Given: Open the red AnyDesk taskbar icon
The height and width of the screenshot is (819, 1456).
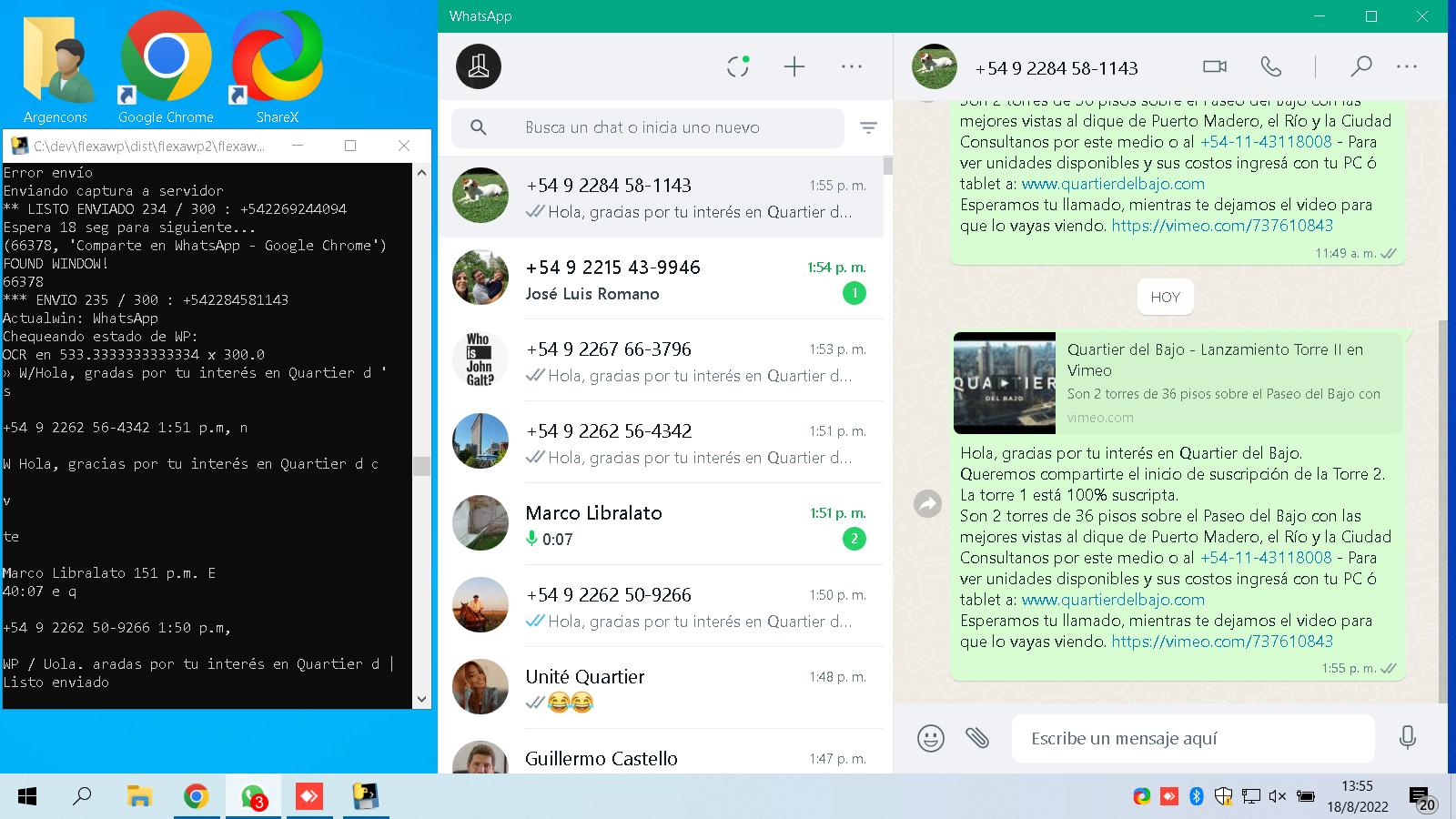Looking at the screenshot, I should [x=309, y=797].
